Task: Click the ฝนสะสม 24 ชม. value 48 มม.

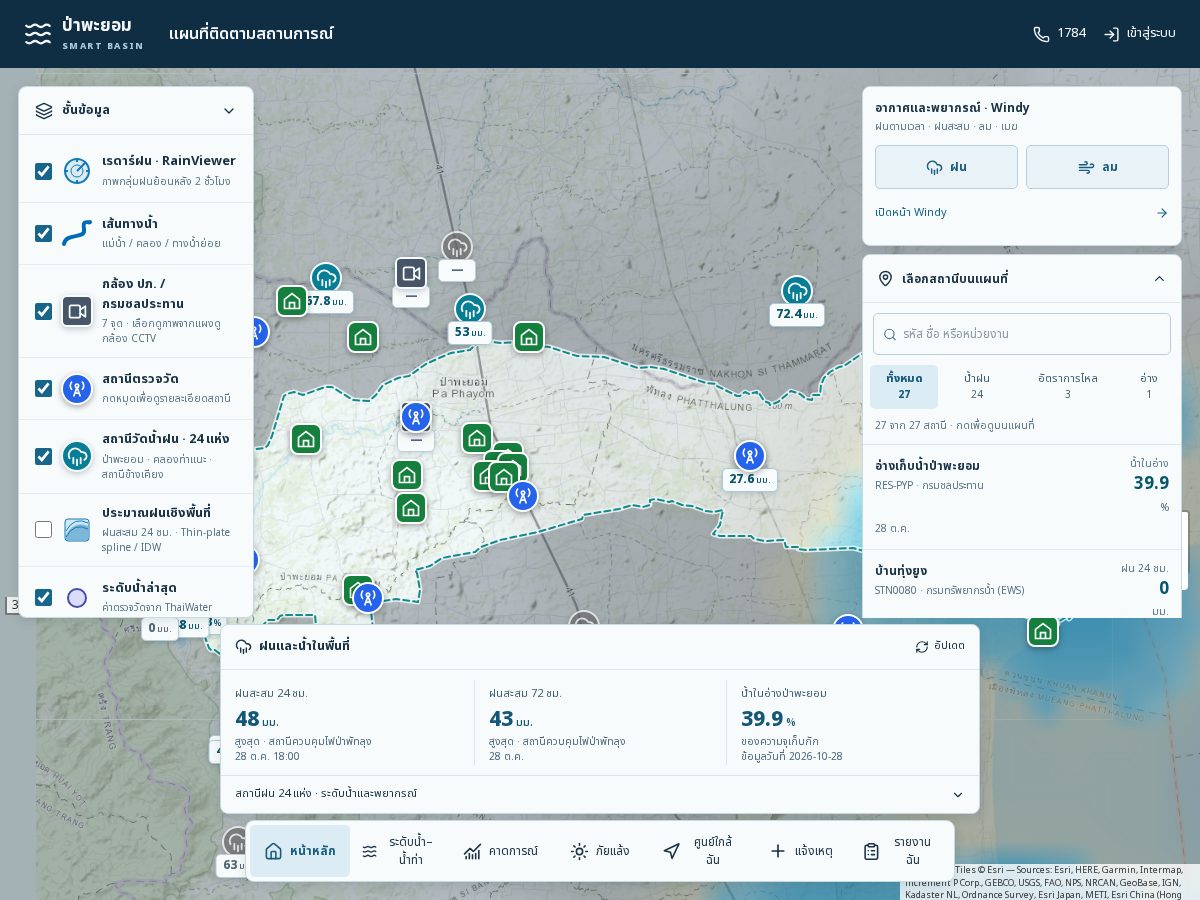Action: click(x=257, y=719)
